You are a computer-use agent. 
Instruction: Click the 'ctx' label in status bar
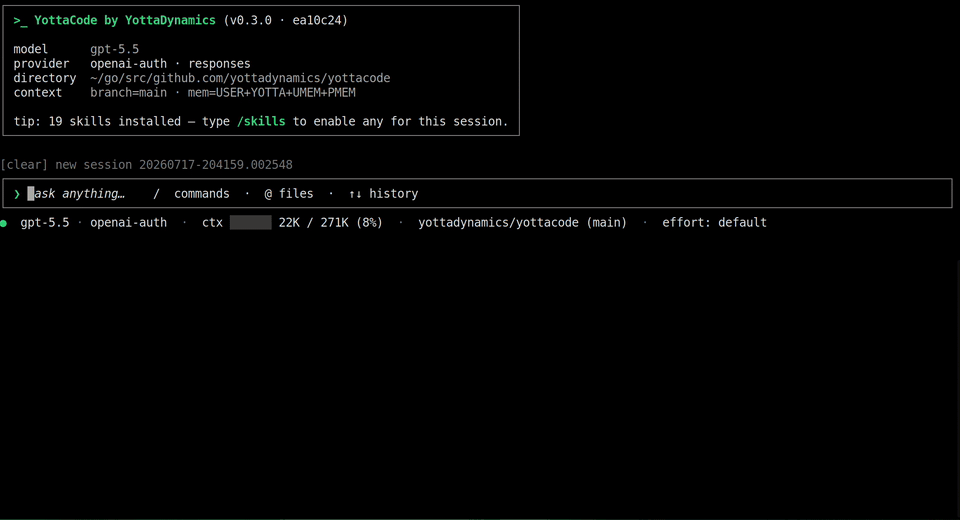212,222
